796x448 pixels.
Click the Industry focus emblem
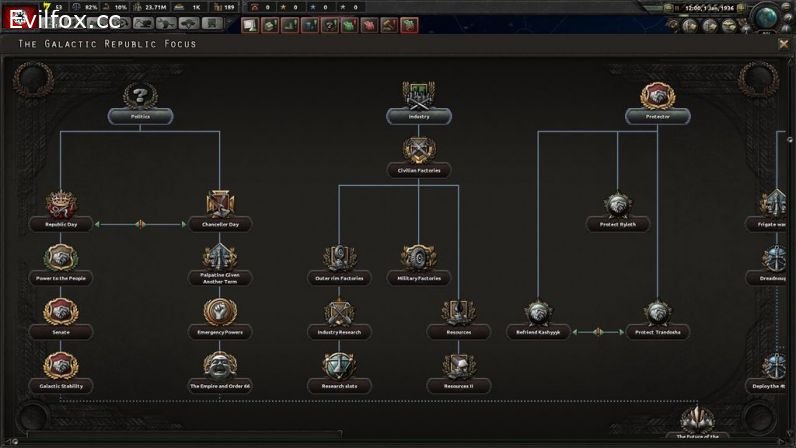click(418, 98)
